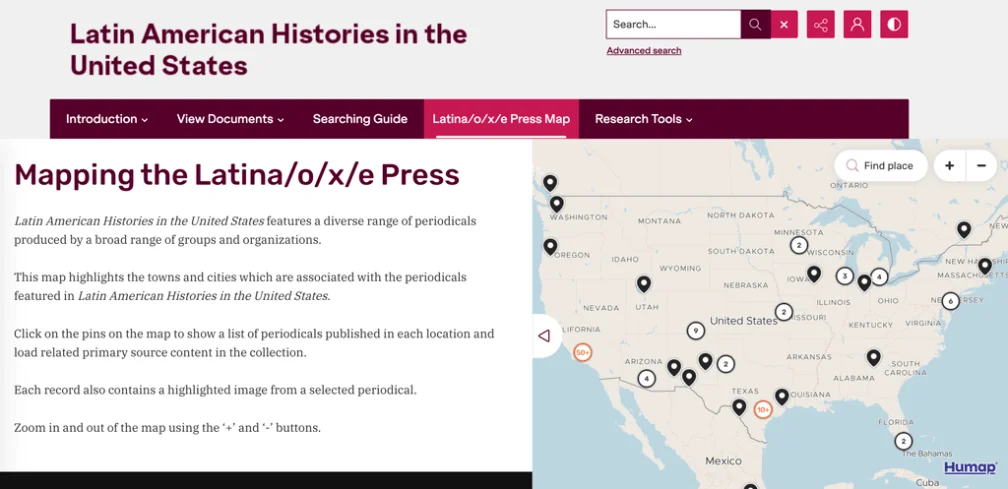Expand the Introduction menu
Viewport: 1008px width, 489px height.
click(x=107, y=119)
